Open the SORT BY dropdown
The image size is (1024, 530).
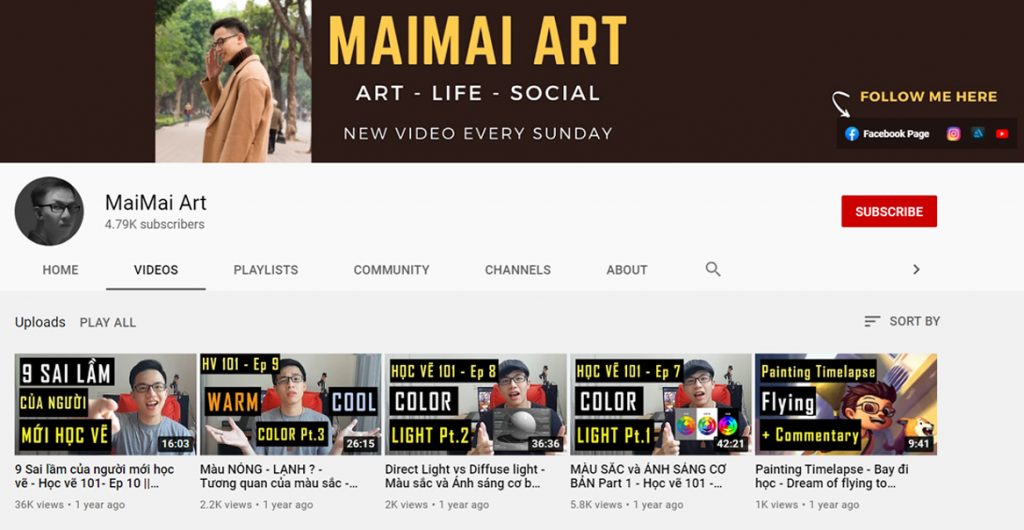click(x=902, y=321)
